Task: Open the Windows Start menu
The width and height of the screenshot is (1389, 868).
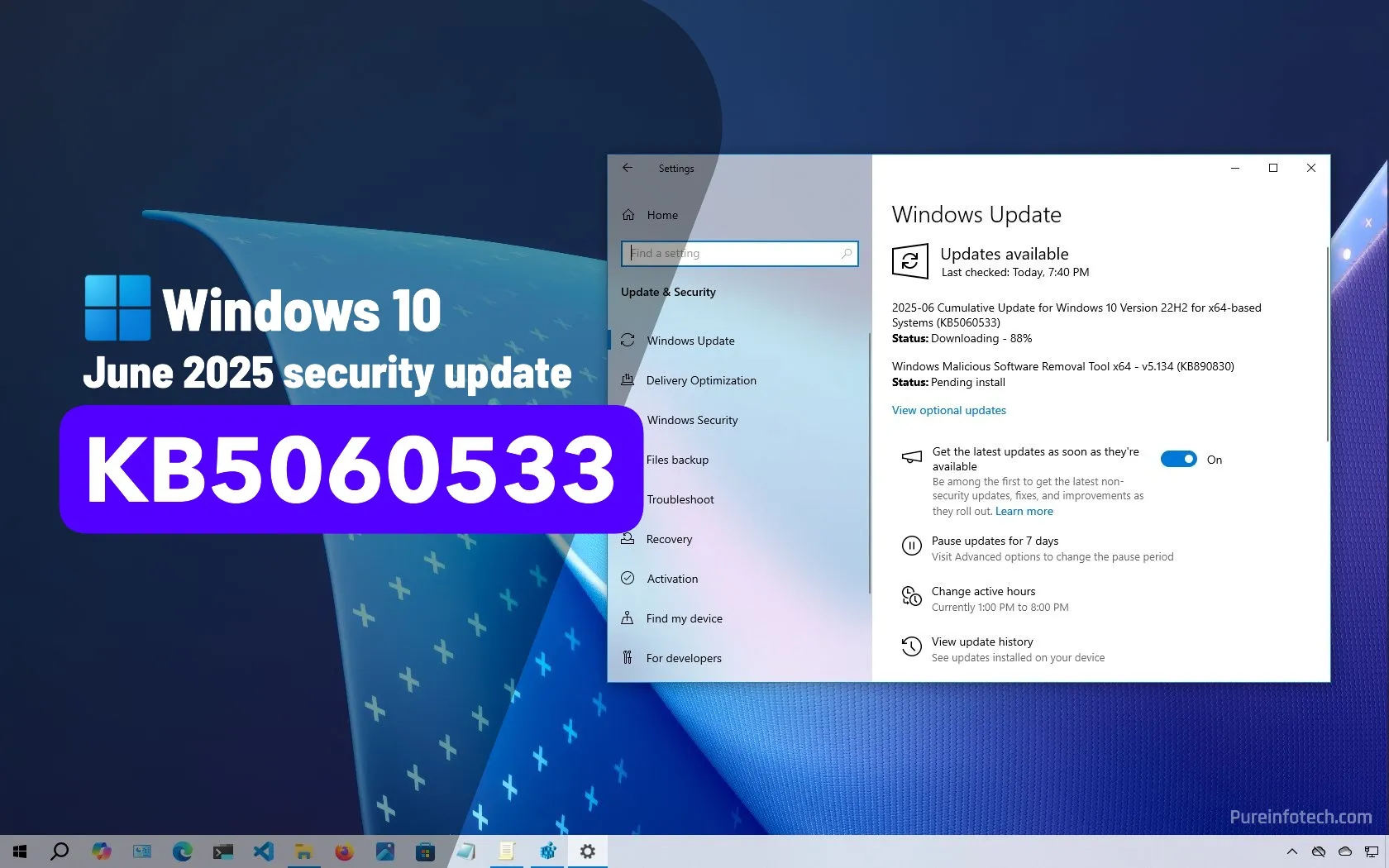Action: [20, 851]
